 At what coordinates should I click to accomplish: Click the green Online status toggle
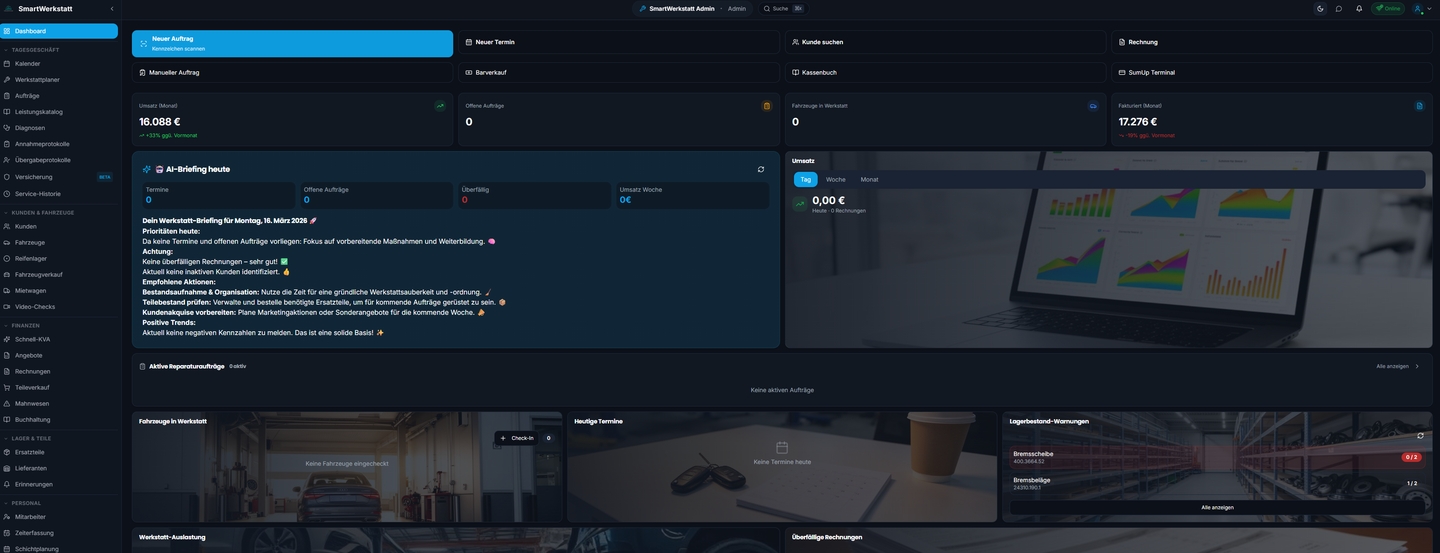click(1387, 8)
